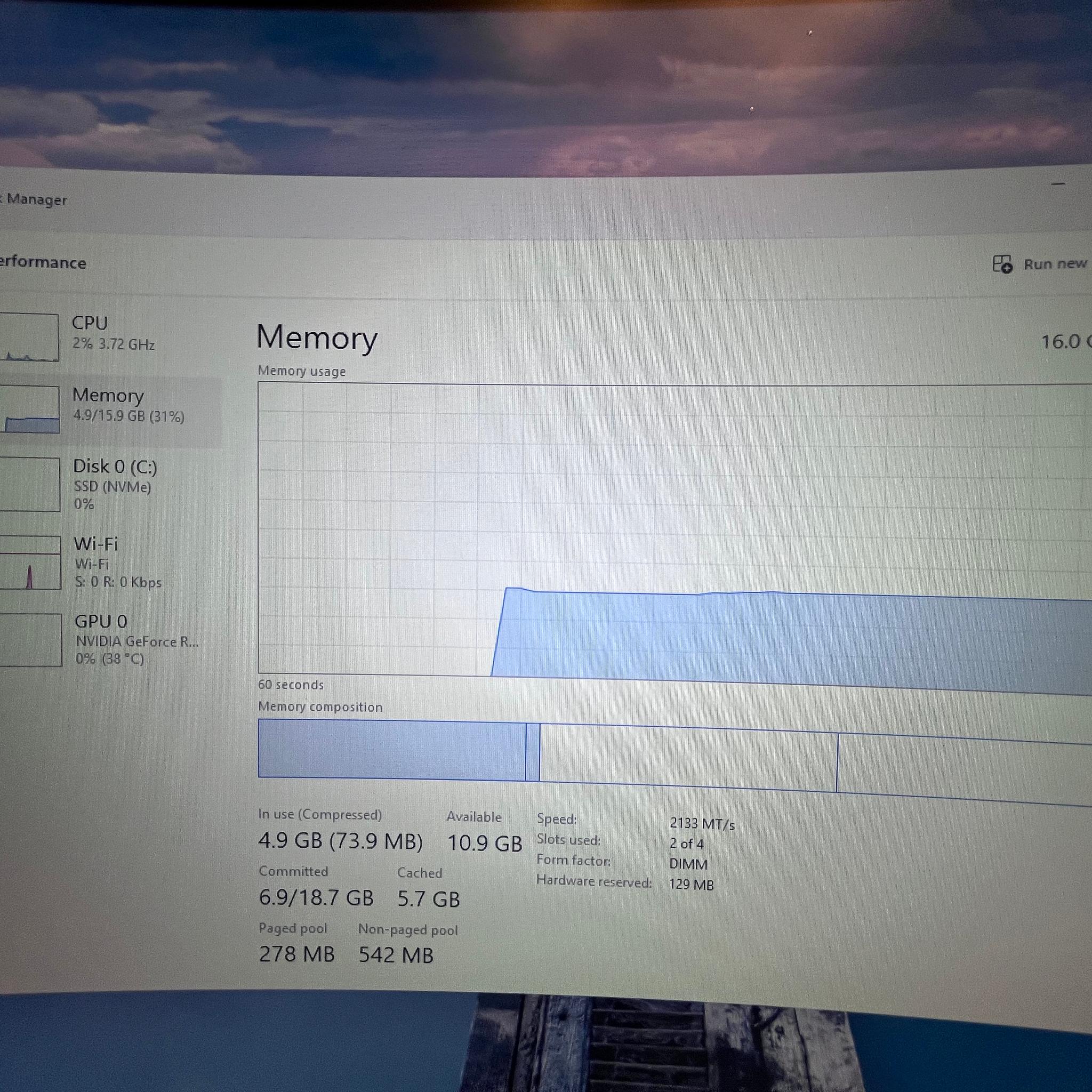Click the Performance page heading
The height and width of the screenshot is (1092, 1092).
point(43,263)
